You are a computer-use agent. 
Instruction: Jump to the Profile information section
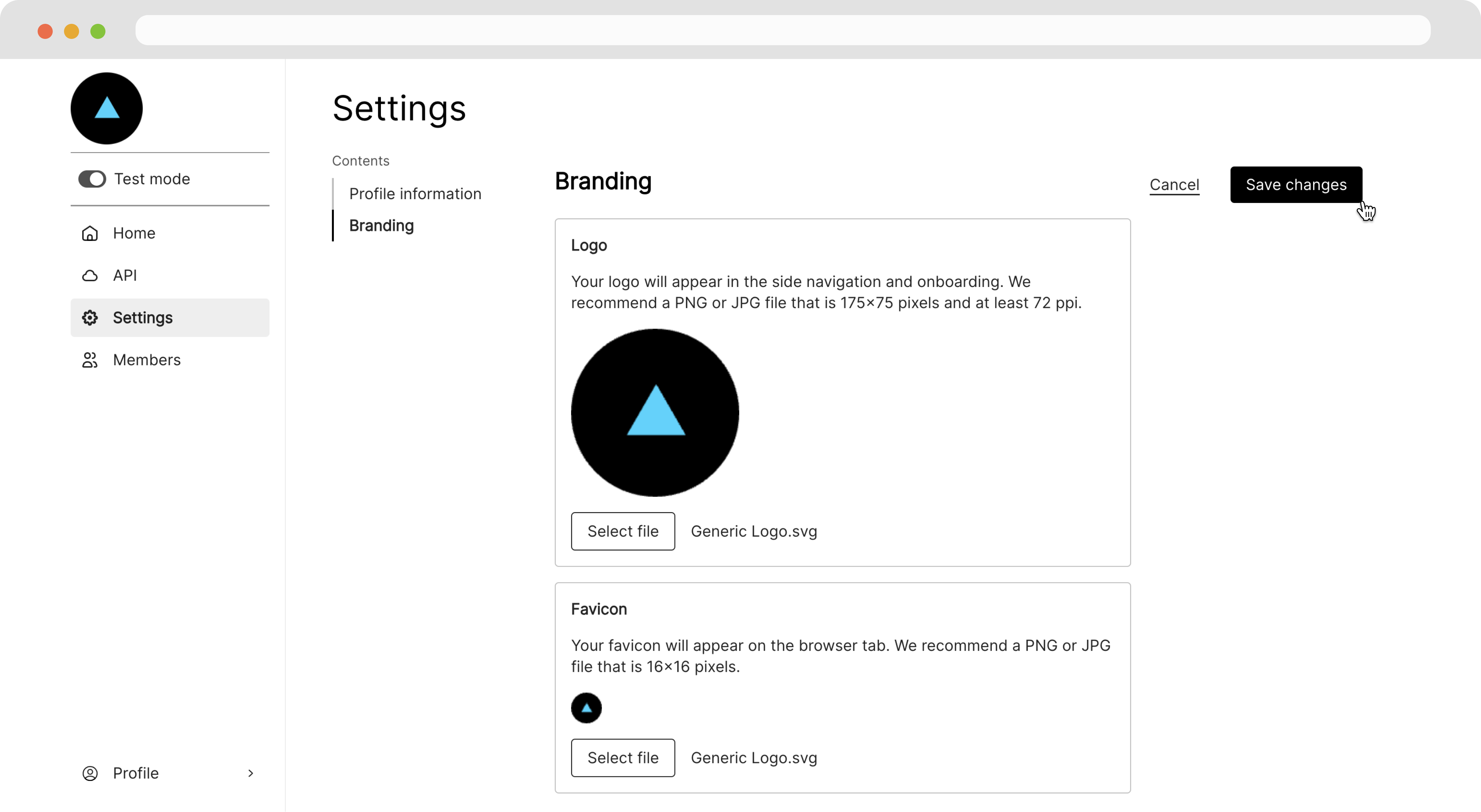(x=414, y=194)
